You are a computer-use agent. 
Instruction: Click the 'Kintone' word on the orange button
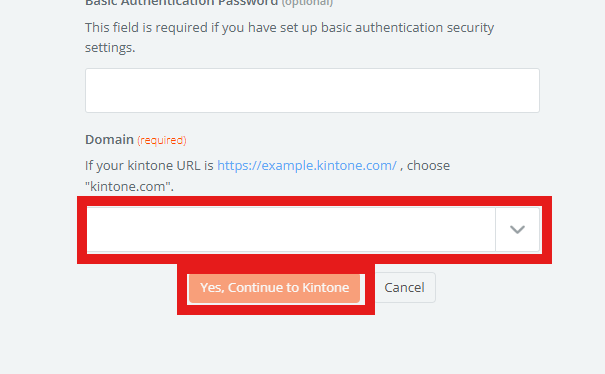coord(325,288)
